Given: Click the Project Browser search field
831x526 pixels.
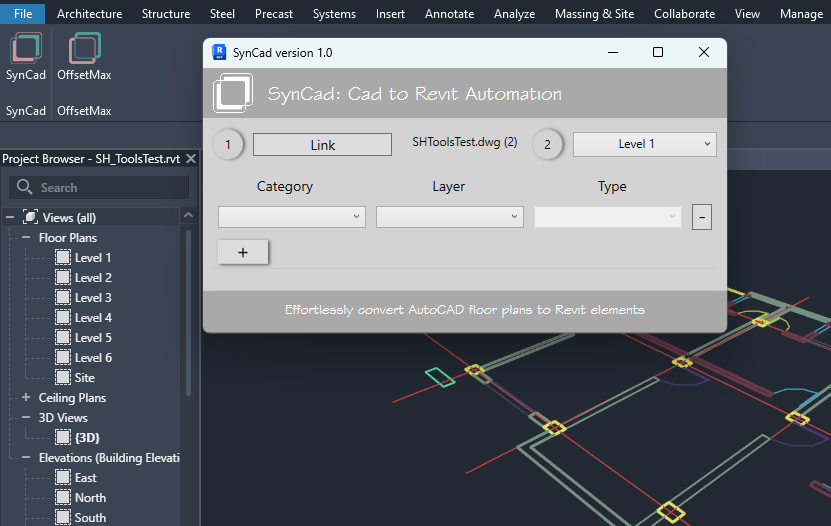Looking at the screenshot, I should pyautogui.click(x=99, y=187).
